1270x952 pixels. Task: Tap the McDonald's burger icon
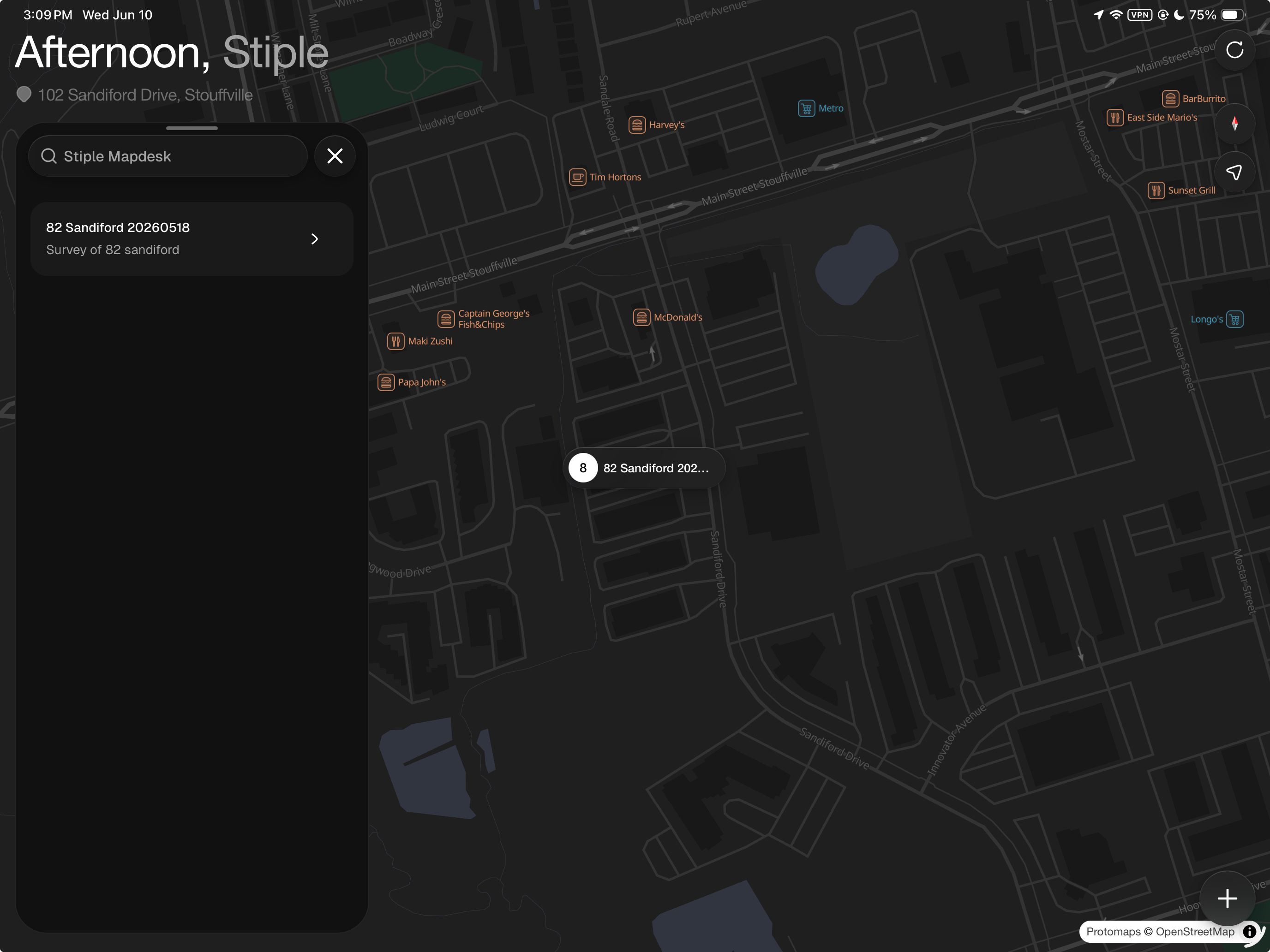(x=641, y=317)
